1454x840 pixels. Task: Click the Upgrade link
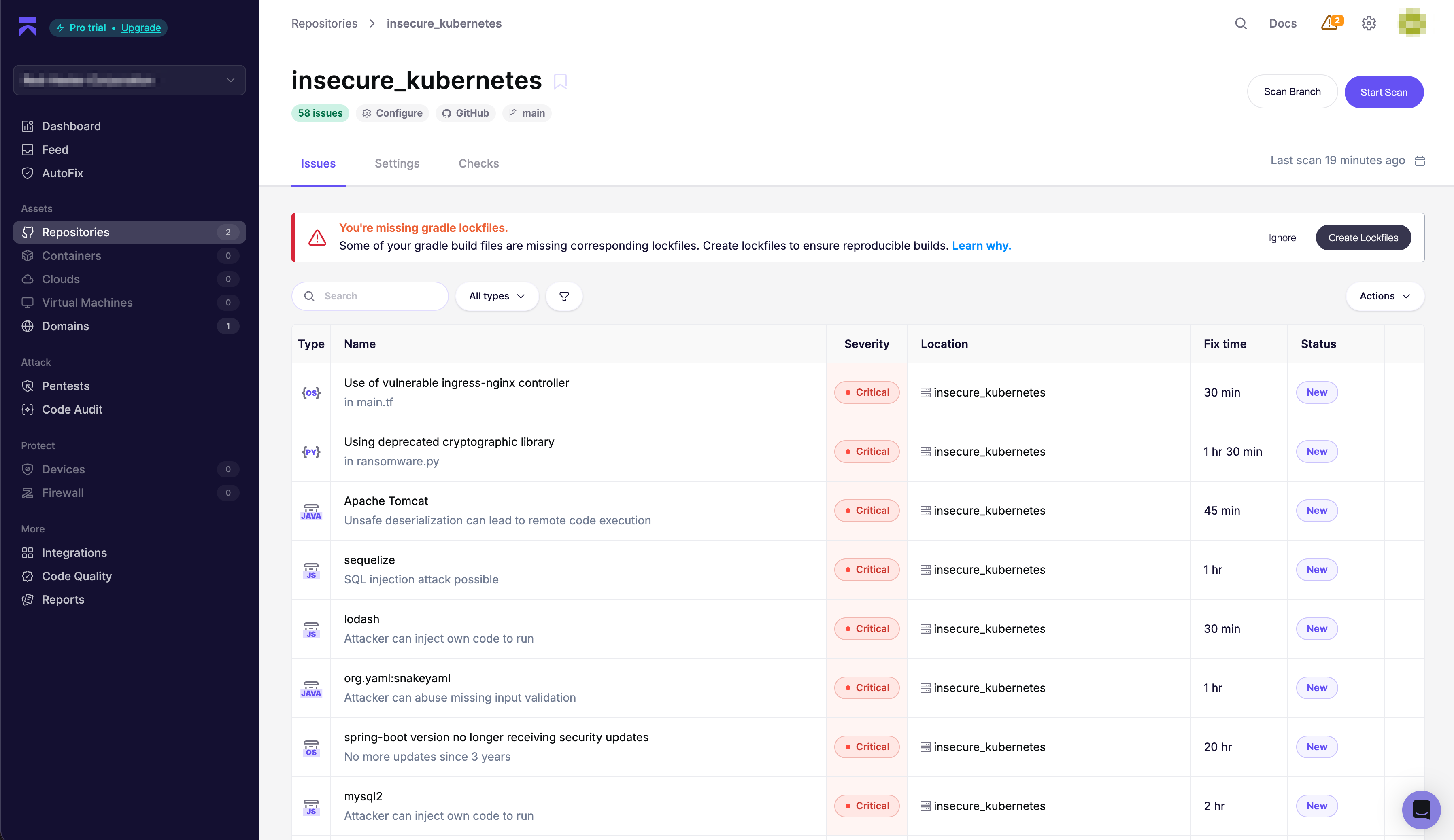click(141, 28)
